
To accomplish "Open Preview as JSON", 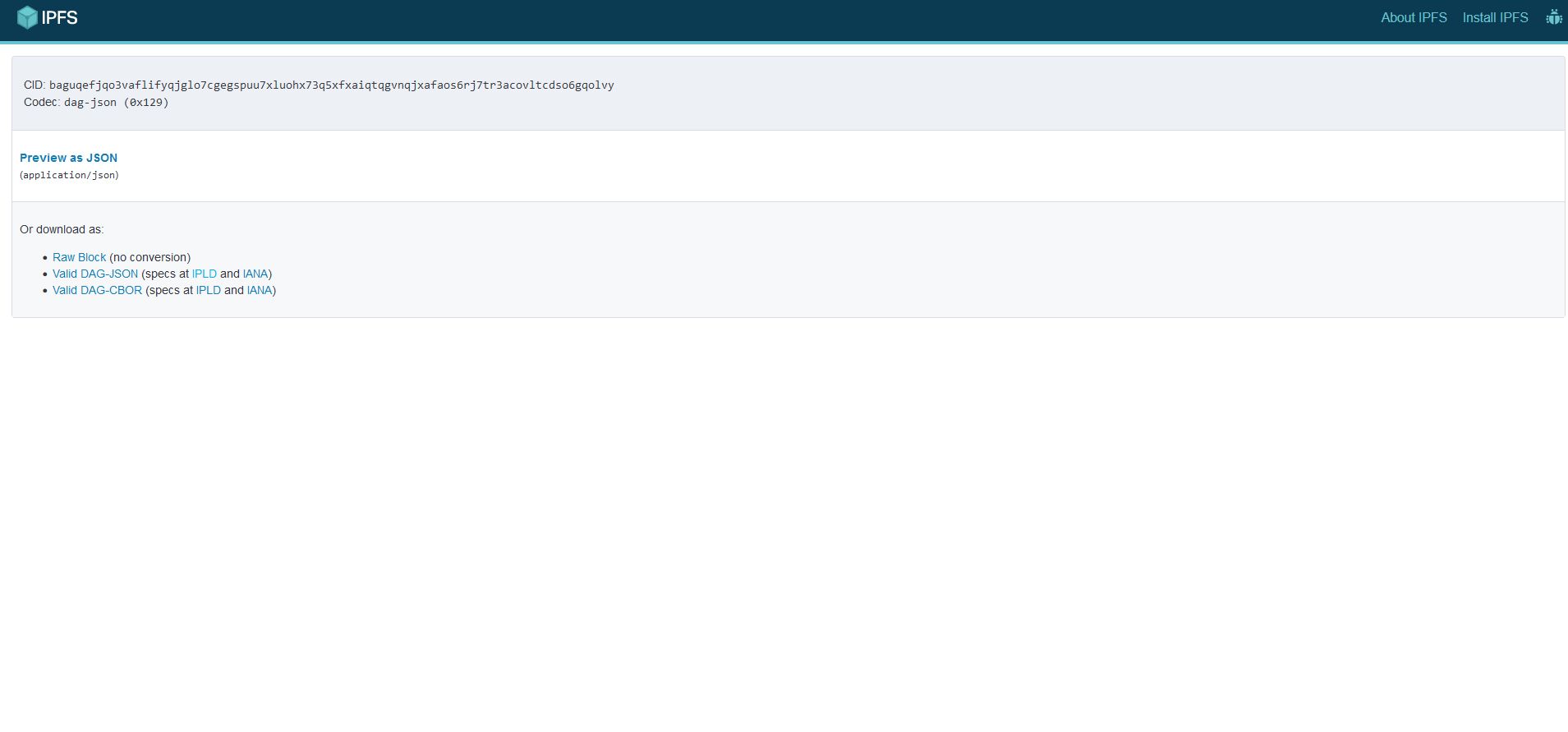I will [68, 158].
